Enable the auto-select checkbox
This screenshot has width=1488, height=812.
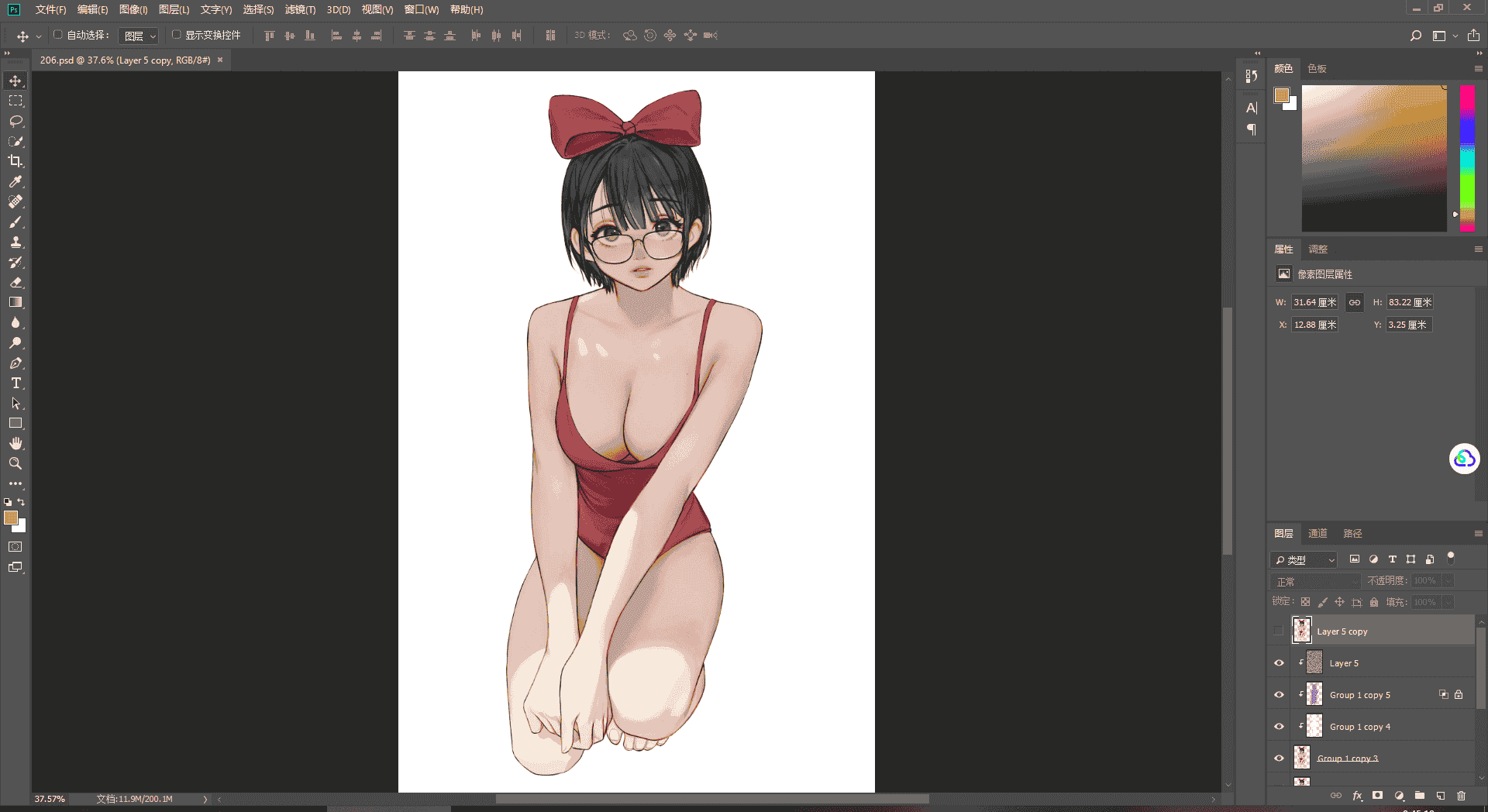pyautogui.click(x=57, y=35)
